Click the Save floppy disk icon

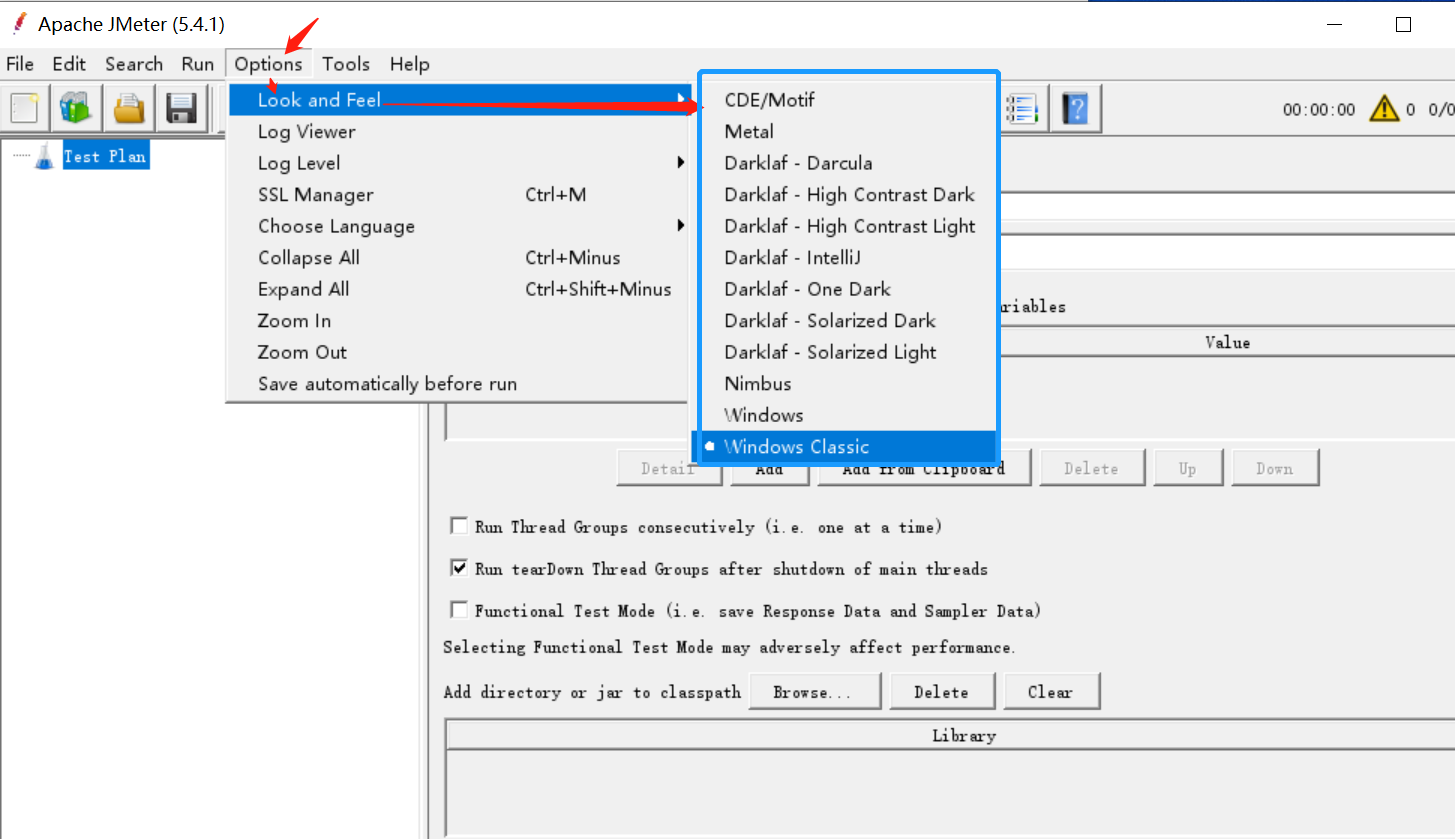(x=181, y=108)
